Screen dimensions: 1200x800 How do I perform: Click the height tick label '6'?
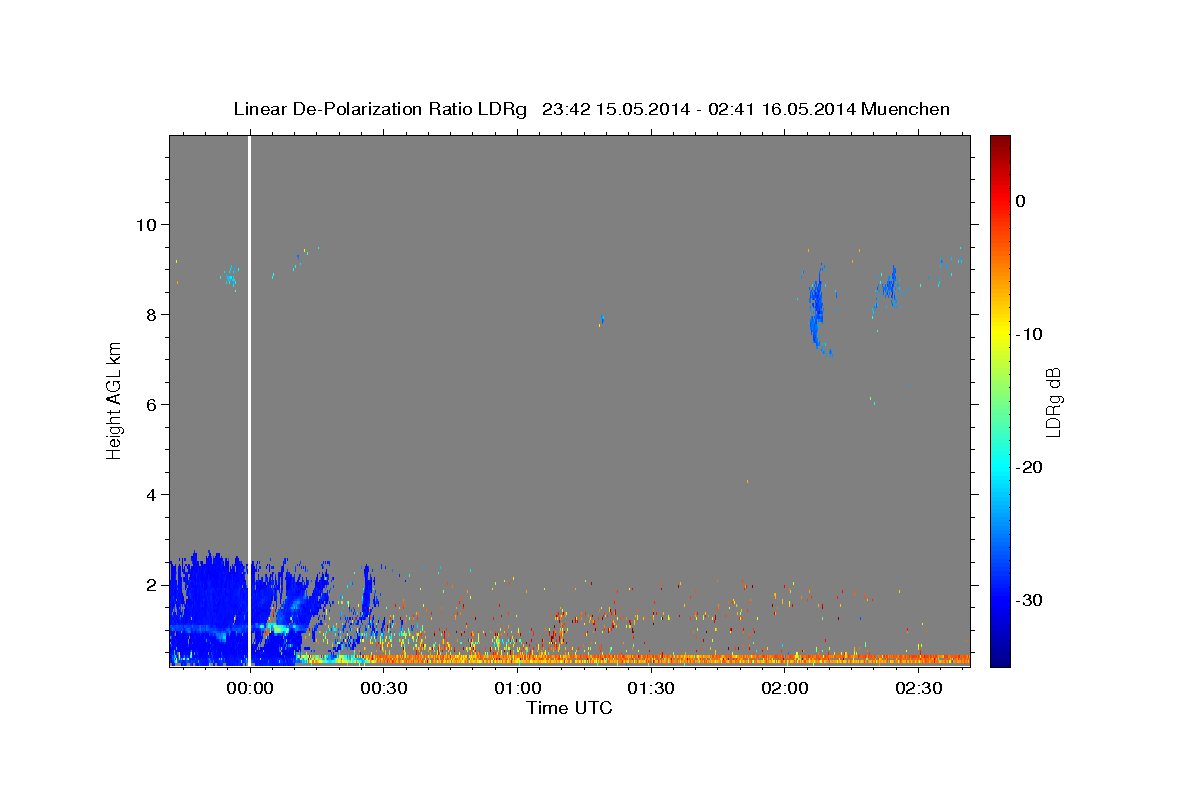153,404
